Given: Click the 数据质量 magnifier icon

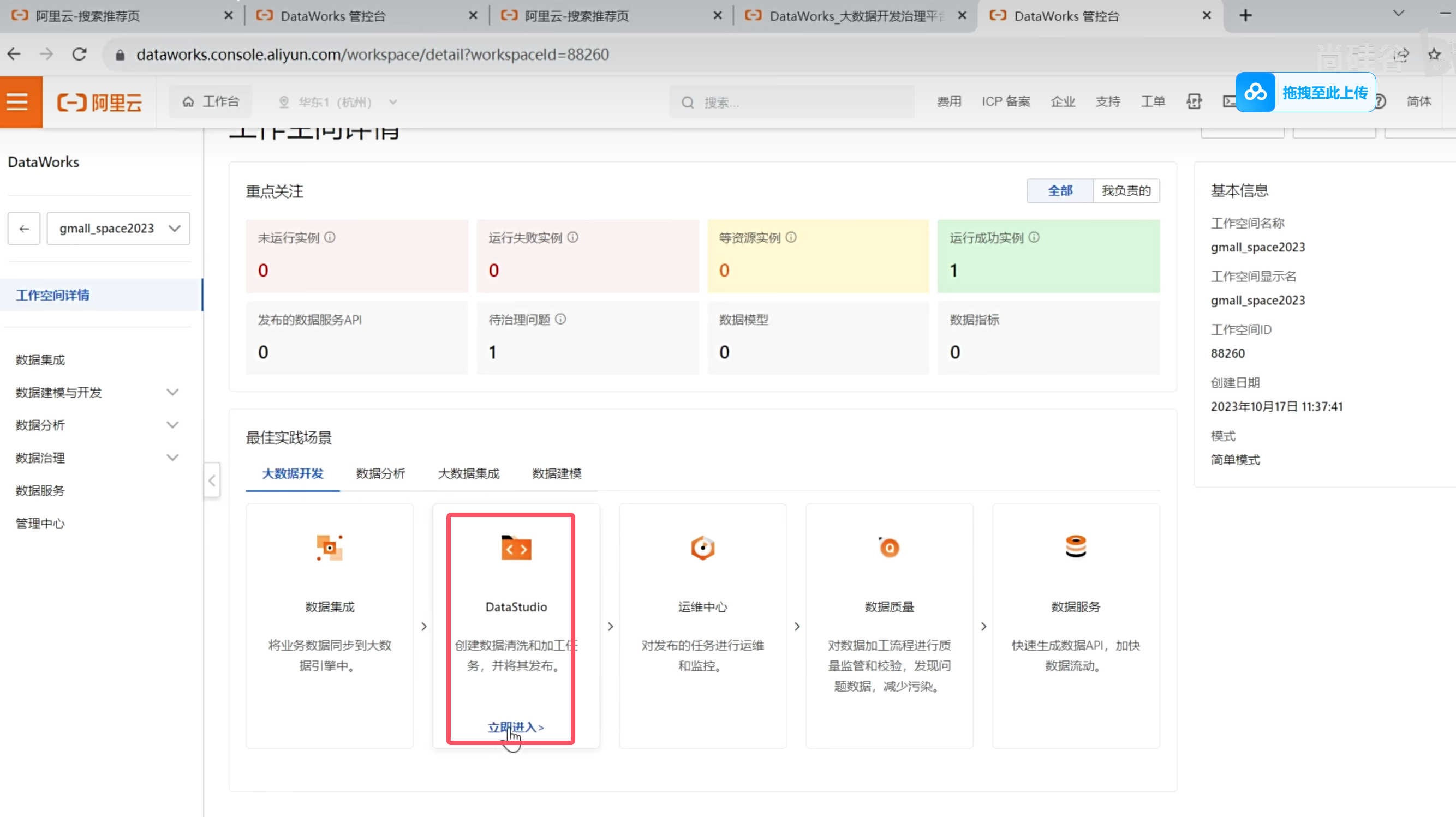Looking at the screenshot, I should [889, 548].
